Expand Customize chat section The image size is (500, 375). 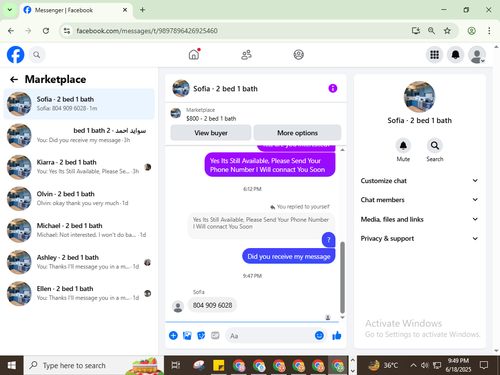(419, 181)
